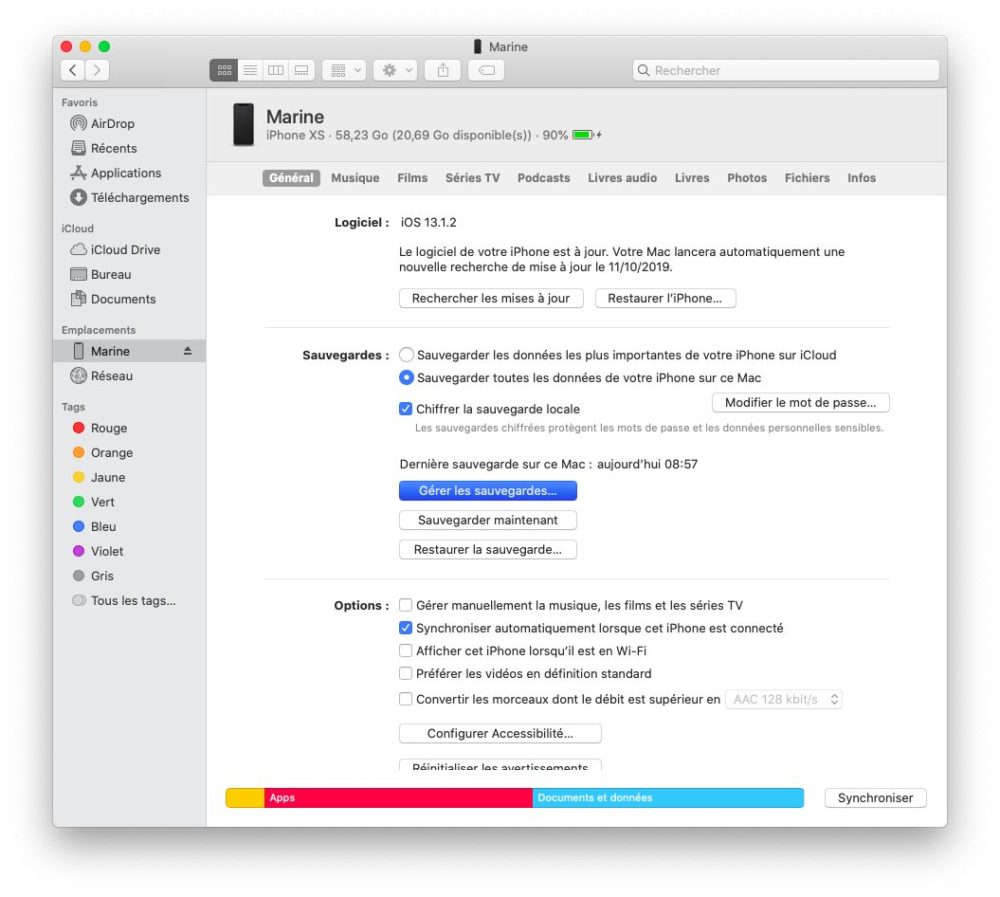The height and width of the screenshot is (897, 1000).
Task: Go forward with the right chevron button
Action: tap(97, 70)
